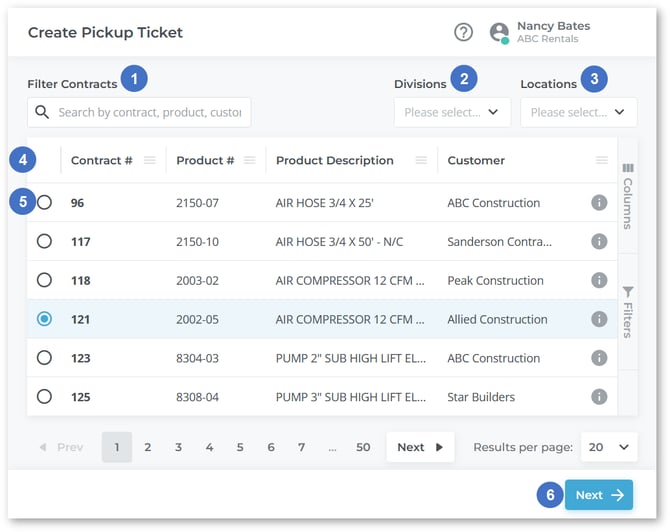Image resolution: width=670 pixels, height=532 pixels.
Task: Jump to page 50
Action: coord(363,447)
